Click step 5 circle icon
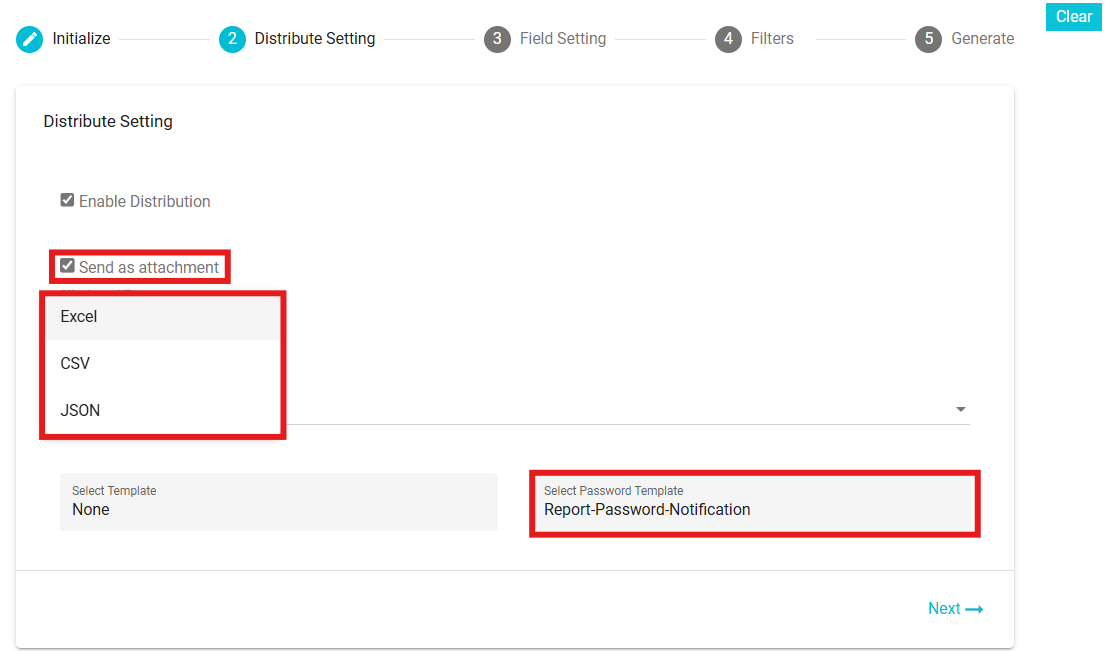 tap(928, 39)
